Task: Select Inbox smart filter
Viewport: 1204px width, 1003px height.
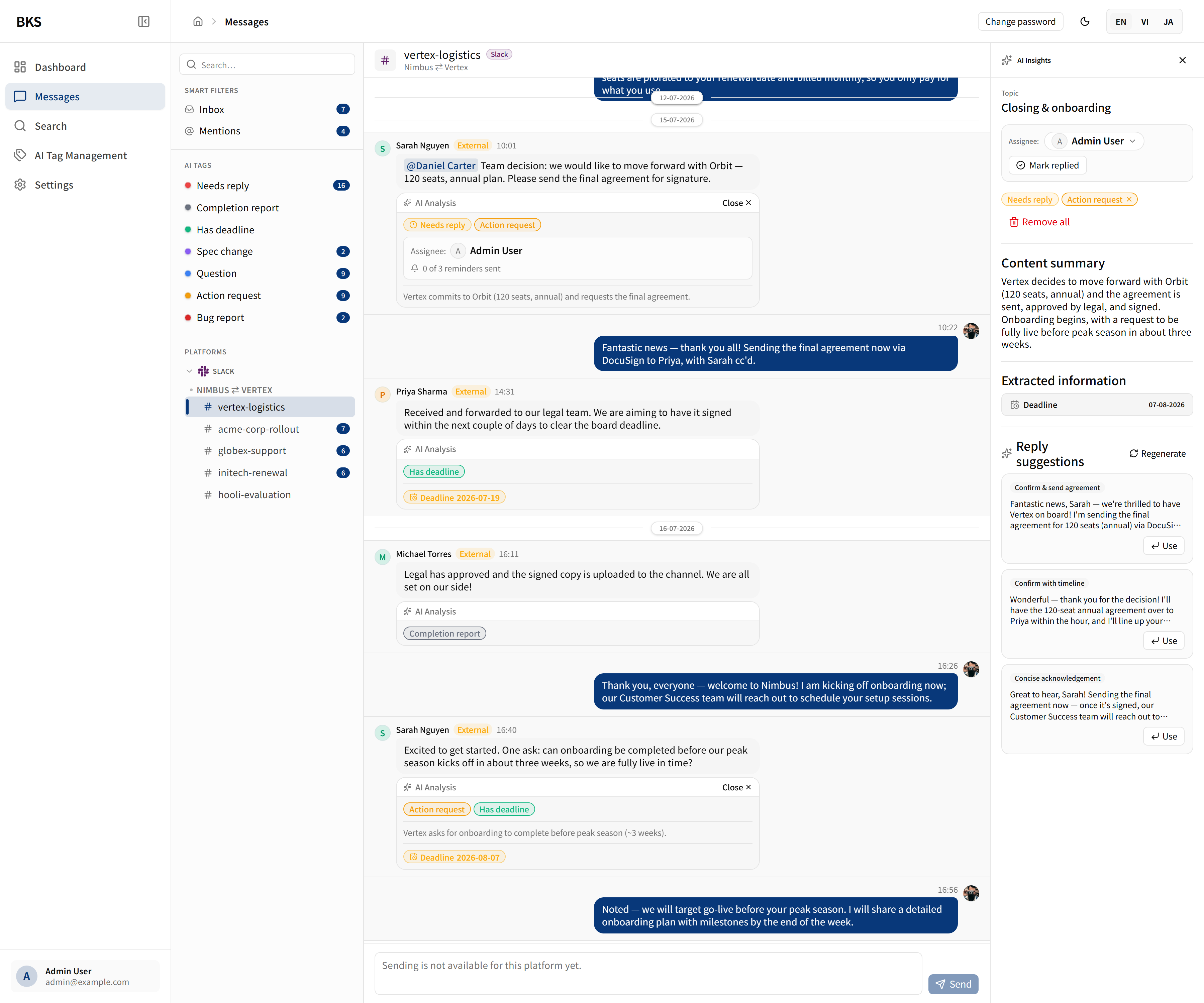Action: tap(267, 109)
